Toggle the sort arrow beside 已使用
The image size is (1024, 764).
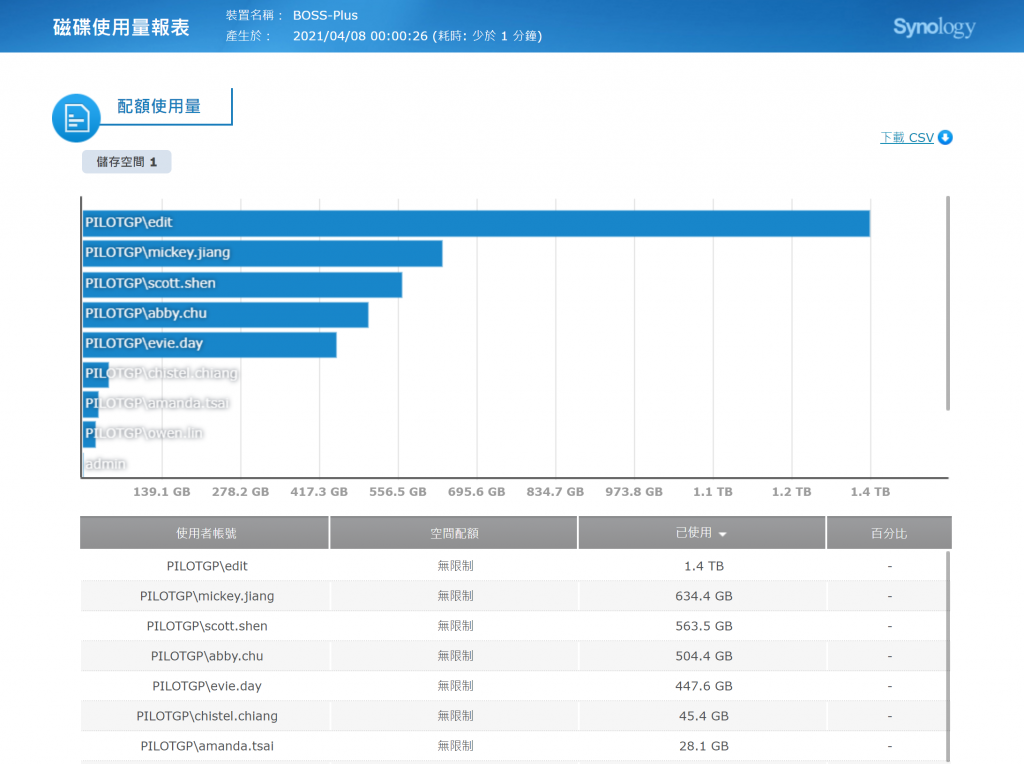[722, 534]
